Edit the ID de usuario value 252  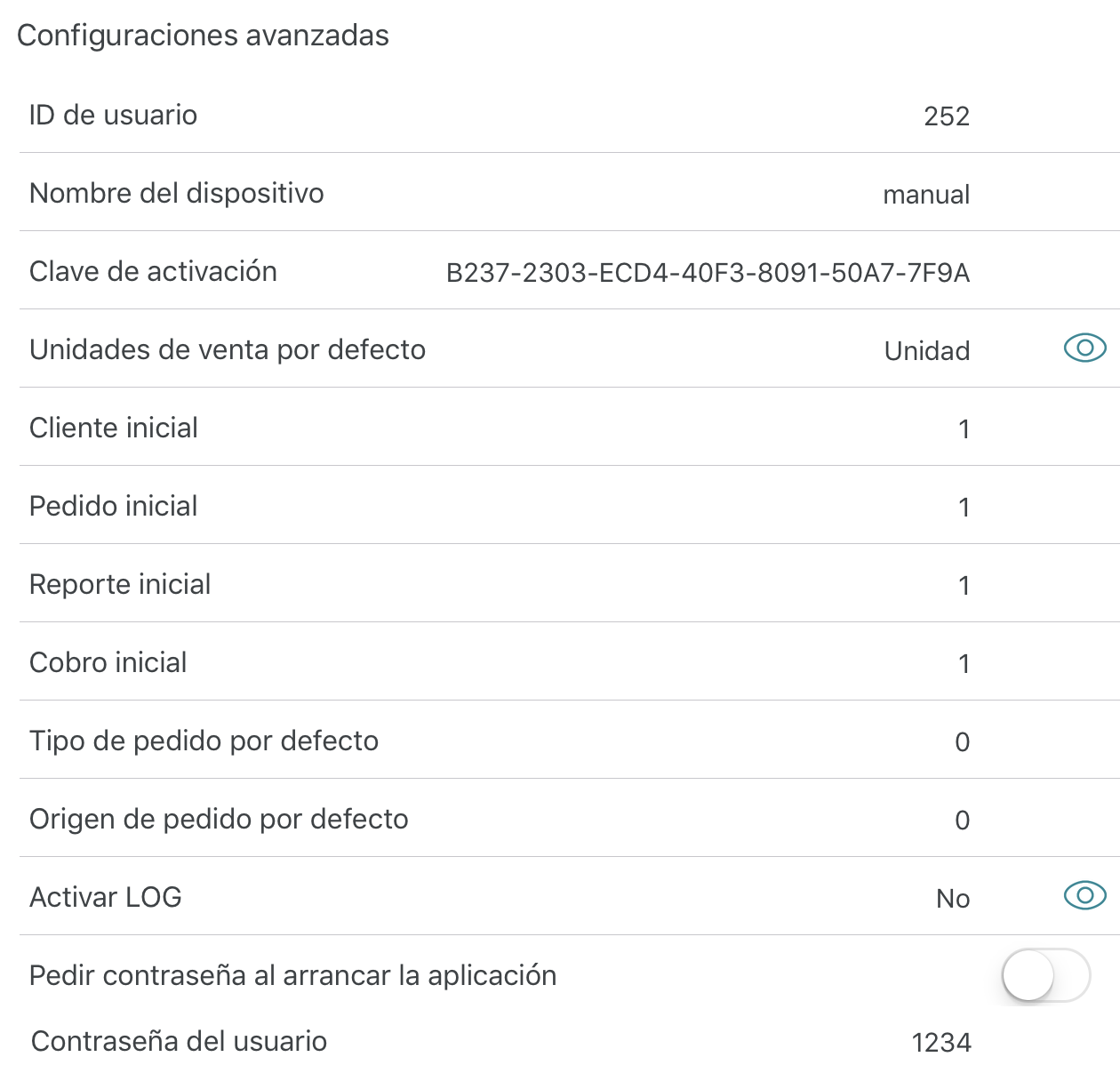(x=947, y=116)
